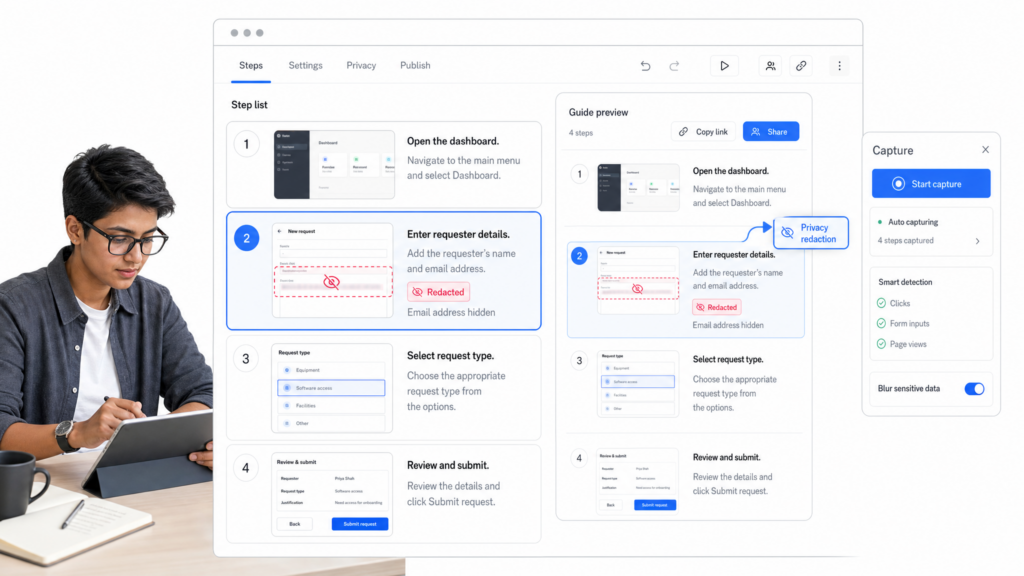Screen dimensions: 1024x576
Task: Open Review & submit thumbnail in Guide preview
Action: tap(638, 481)
